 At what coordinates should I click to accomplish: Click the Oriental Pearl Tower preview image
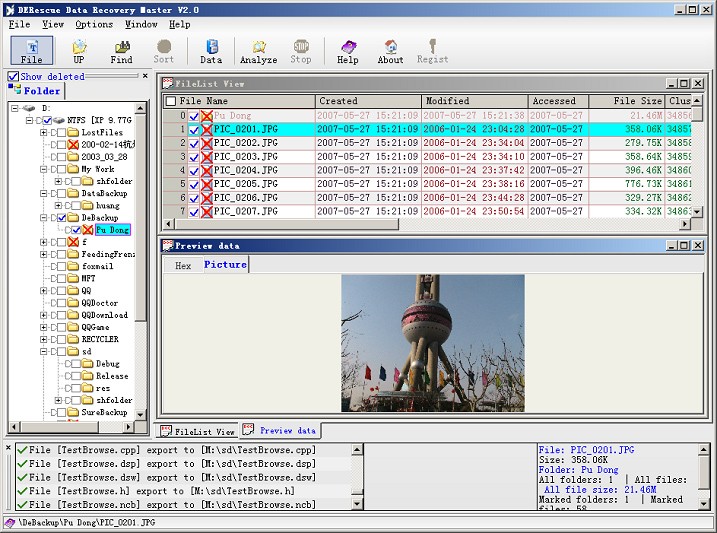coord(433,343)
